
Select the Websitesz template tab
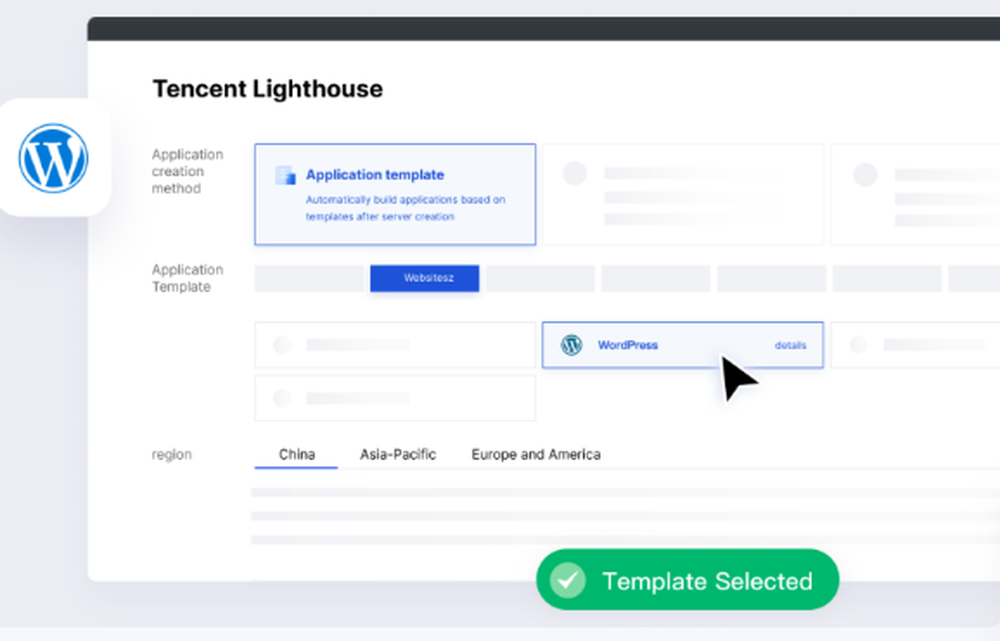424,278
